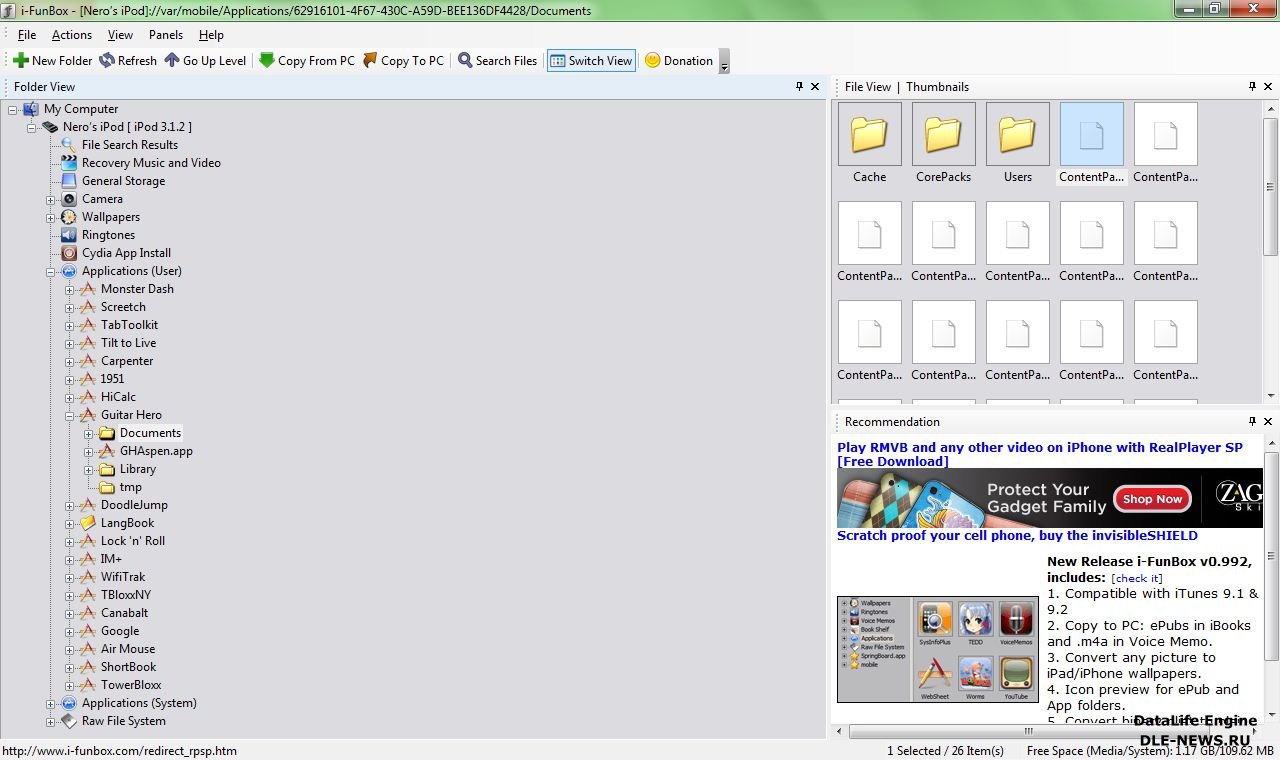Viewport: 1280px width, 760px height.
Task: Click the New Folder toolbar button
Action: click(52, 61)
